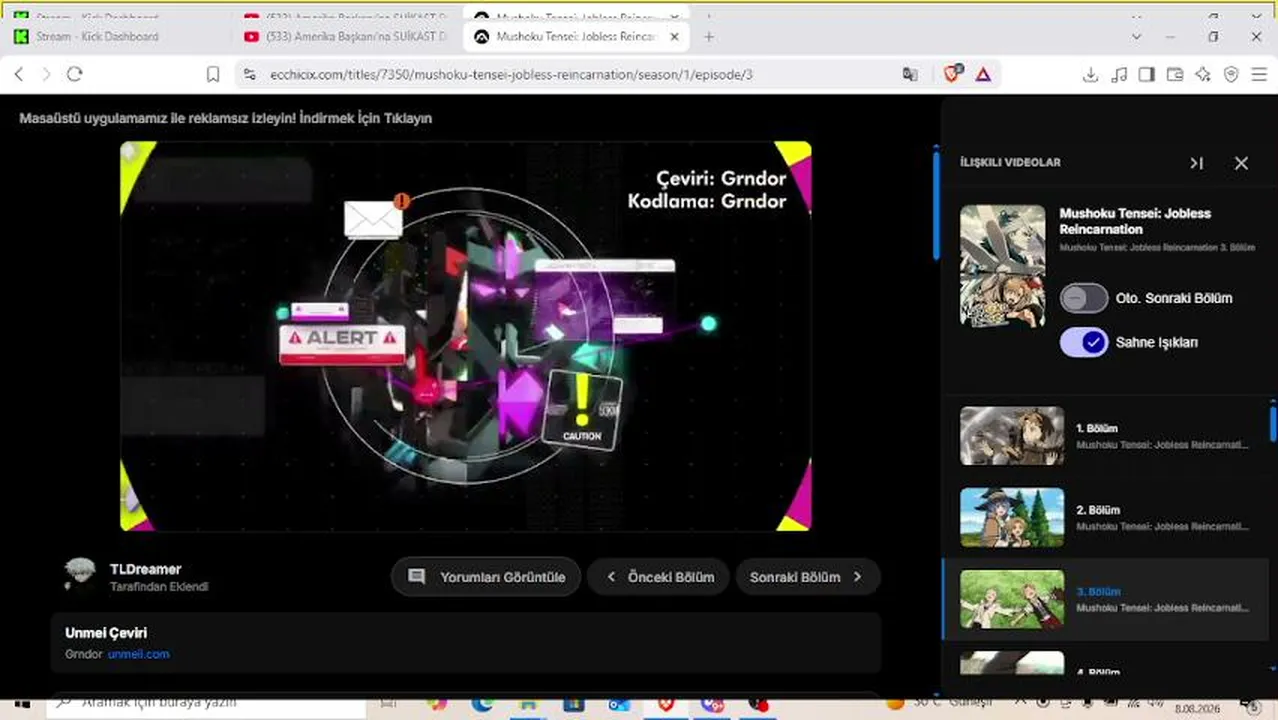Click the Unmei Çeviri heading
Image resolution: width=1278 pixels, height=720 pixels.
tap(106, 633)
